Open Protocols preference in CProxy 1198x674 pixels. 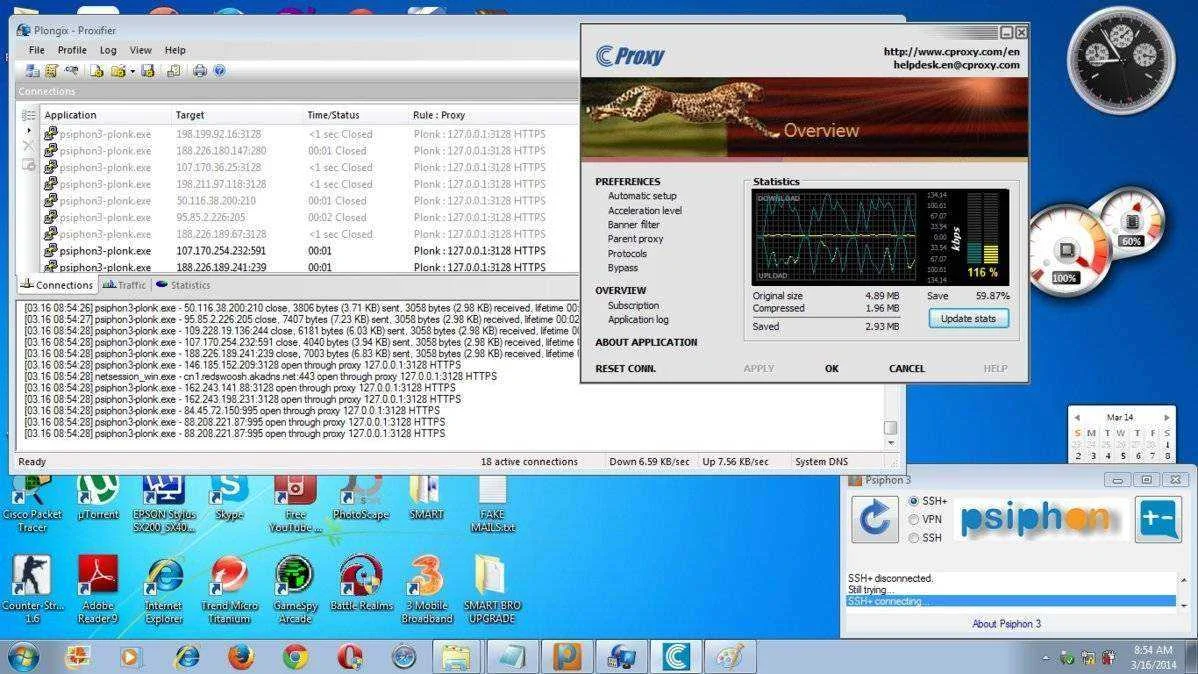point(627,254)
